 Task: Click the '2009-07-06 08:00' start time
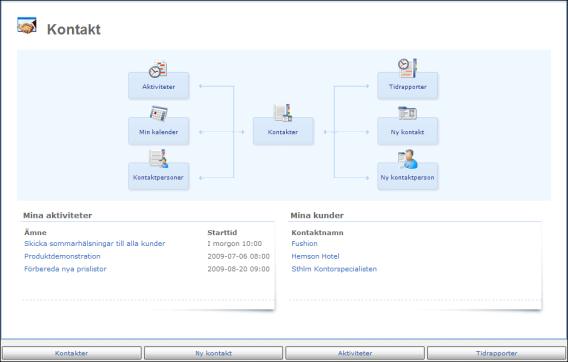click(238, 256)
